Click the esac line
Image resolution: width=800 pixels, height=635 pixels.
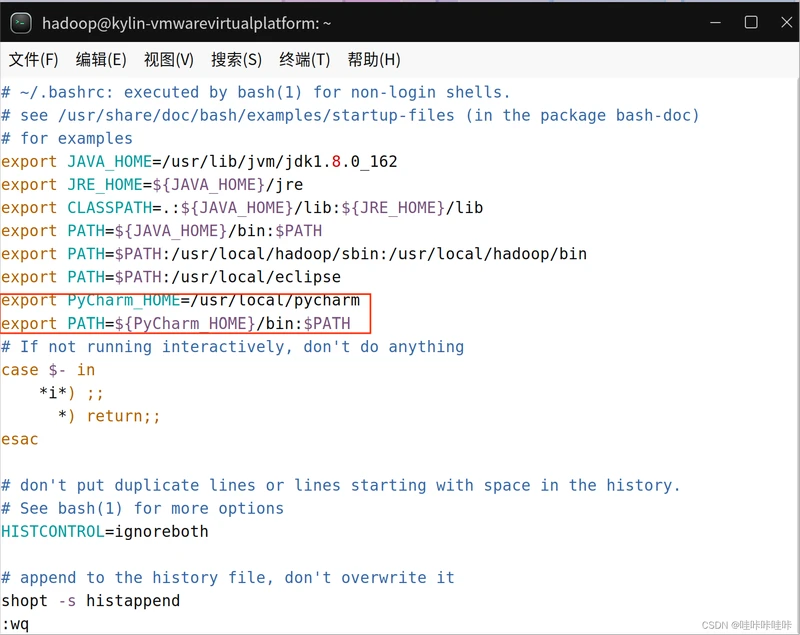point(20,439)
